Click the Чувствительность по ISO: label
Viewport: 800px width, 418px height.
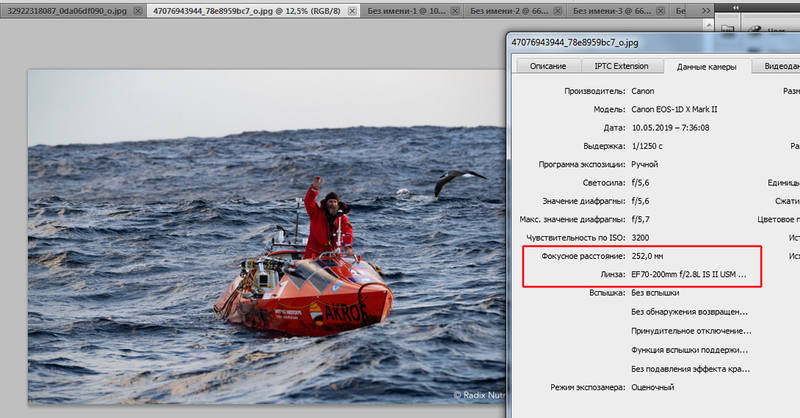click(576, 238)
